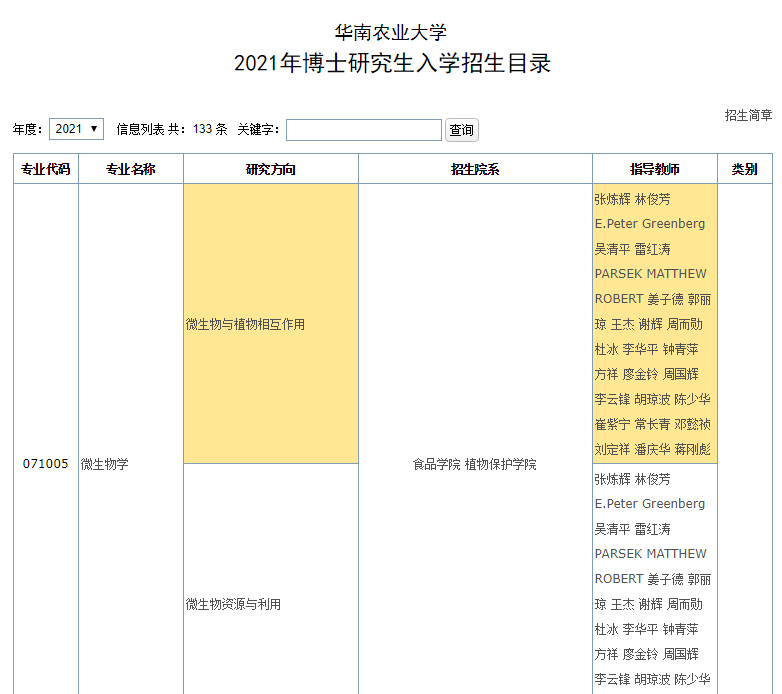Click the 微生物资源与利用 research direction
Image resolution: width=782 pixels, height=694 pixels.
[x=233, y=604]
